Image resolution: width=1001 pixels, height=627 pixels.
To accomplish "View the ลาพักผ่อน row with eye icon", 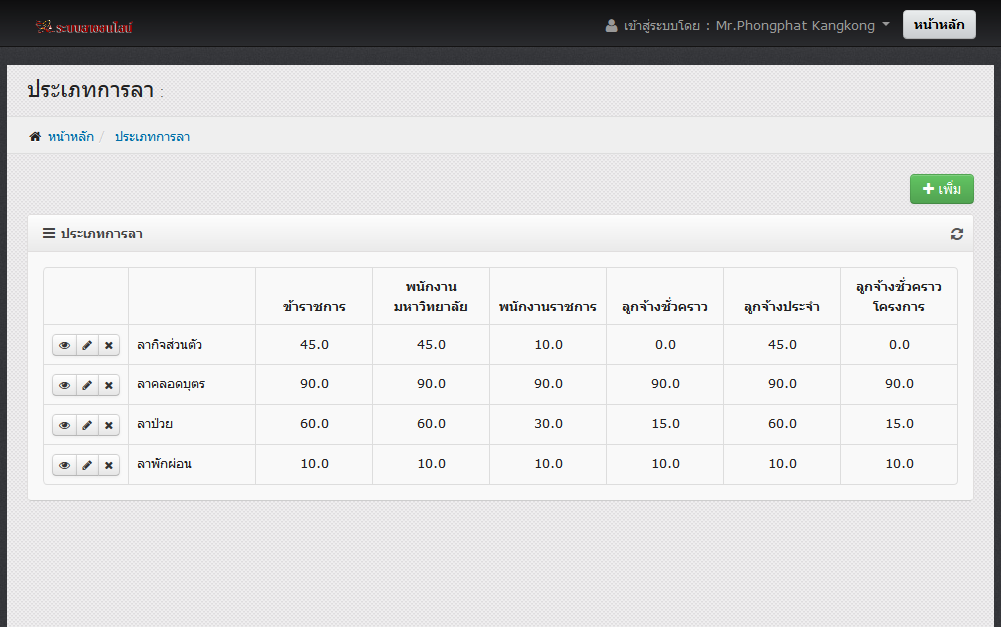I will [64, 465].
